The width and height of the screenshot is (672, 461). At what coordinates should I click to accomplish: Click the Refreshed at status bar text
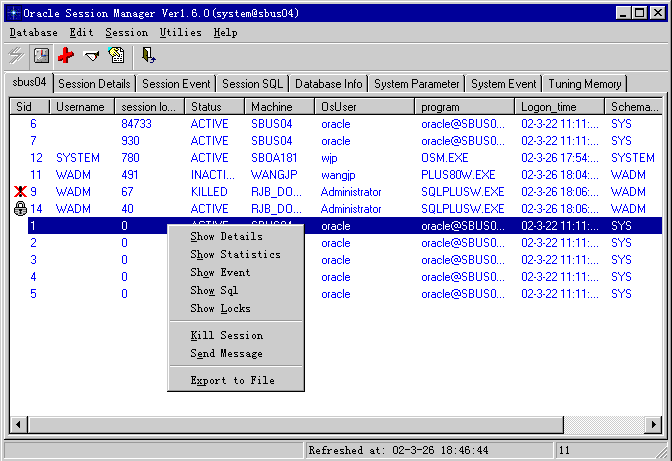399,450
